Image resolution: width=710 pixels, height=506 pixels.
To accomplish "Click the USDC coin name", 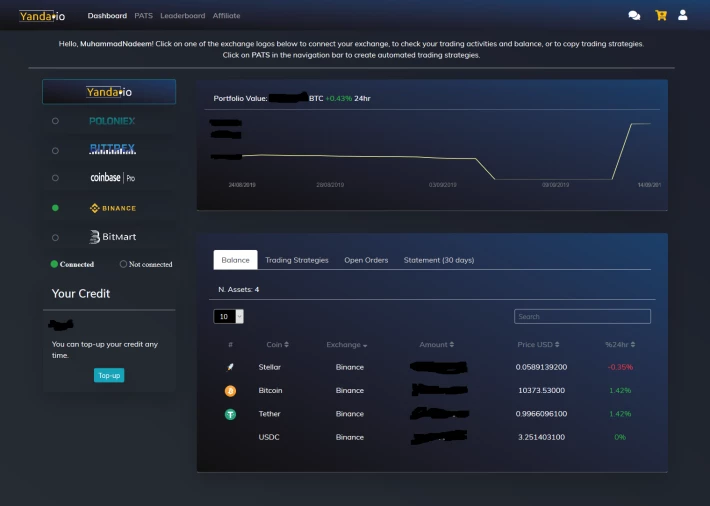I will pyautogui.click(x=269, y=437).
